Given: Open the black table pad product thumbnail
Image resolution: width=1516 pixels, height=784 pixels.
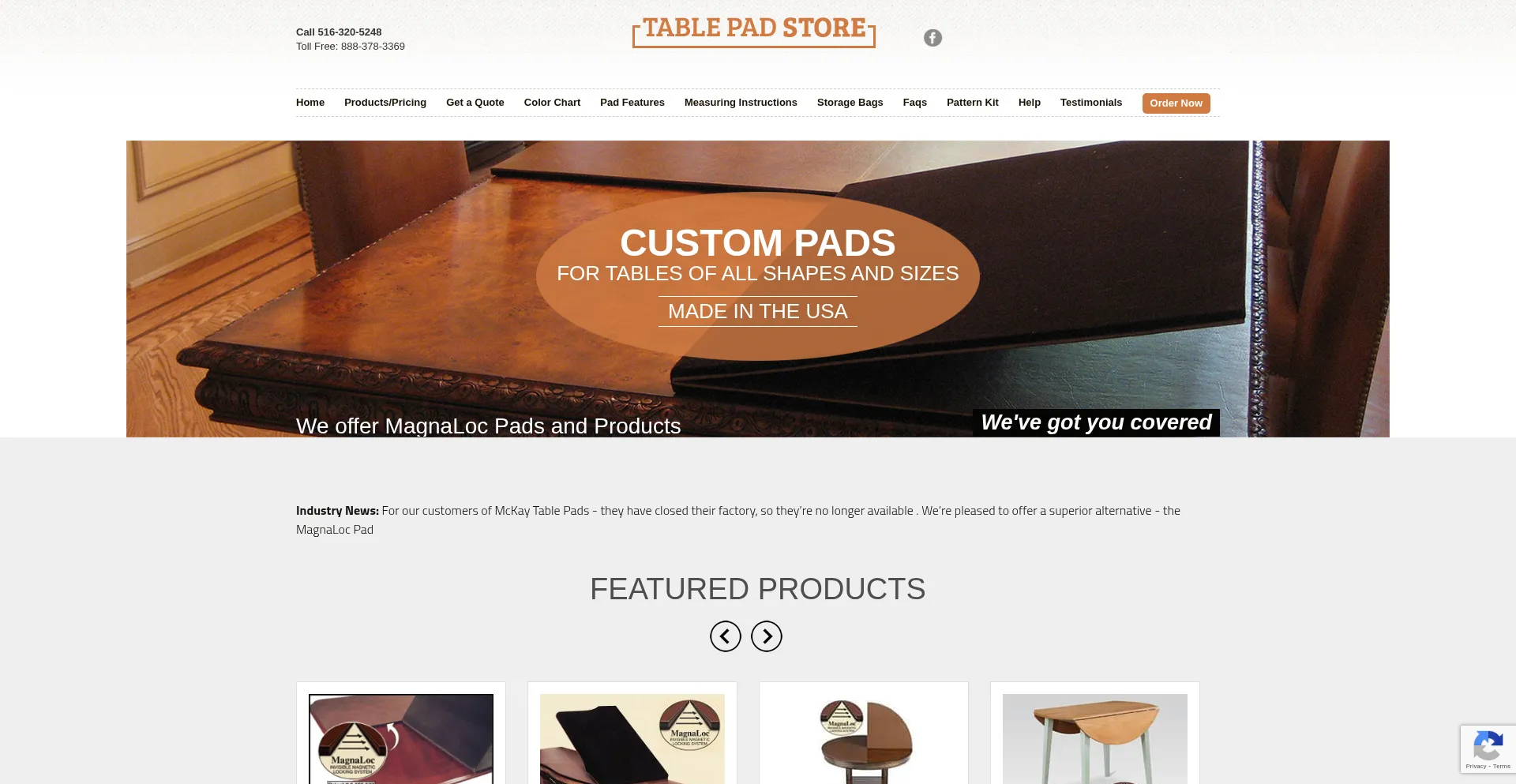Looking at the screenshot, I should (x=632, y=739).
